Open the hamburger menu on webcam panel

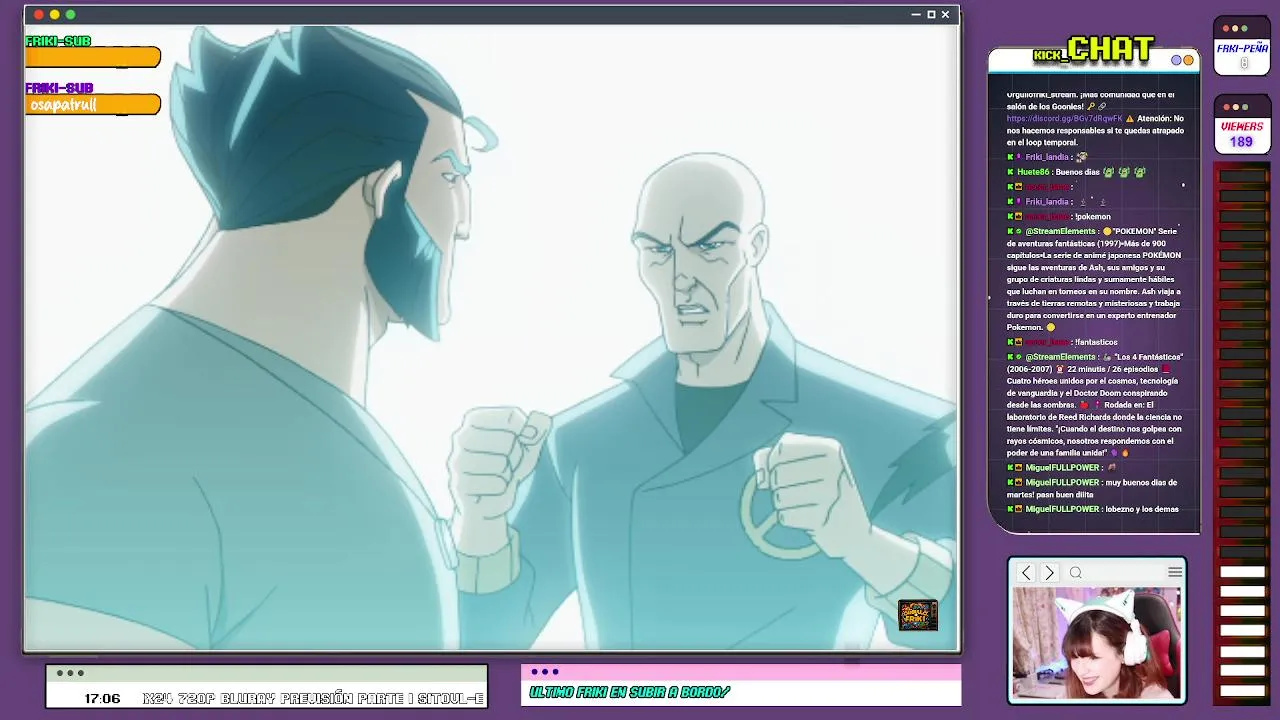tap(1175, 572)
